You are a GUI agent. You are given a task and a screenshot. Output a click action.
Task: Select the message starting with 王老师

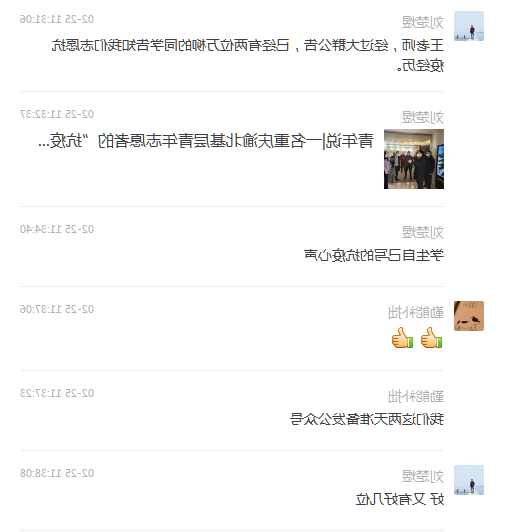[x=248, y=55]
